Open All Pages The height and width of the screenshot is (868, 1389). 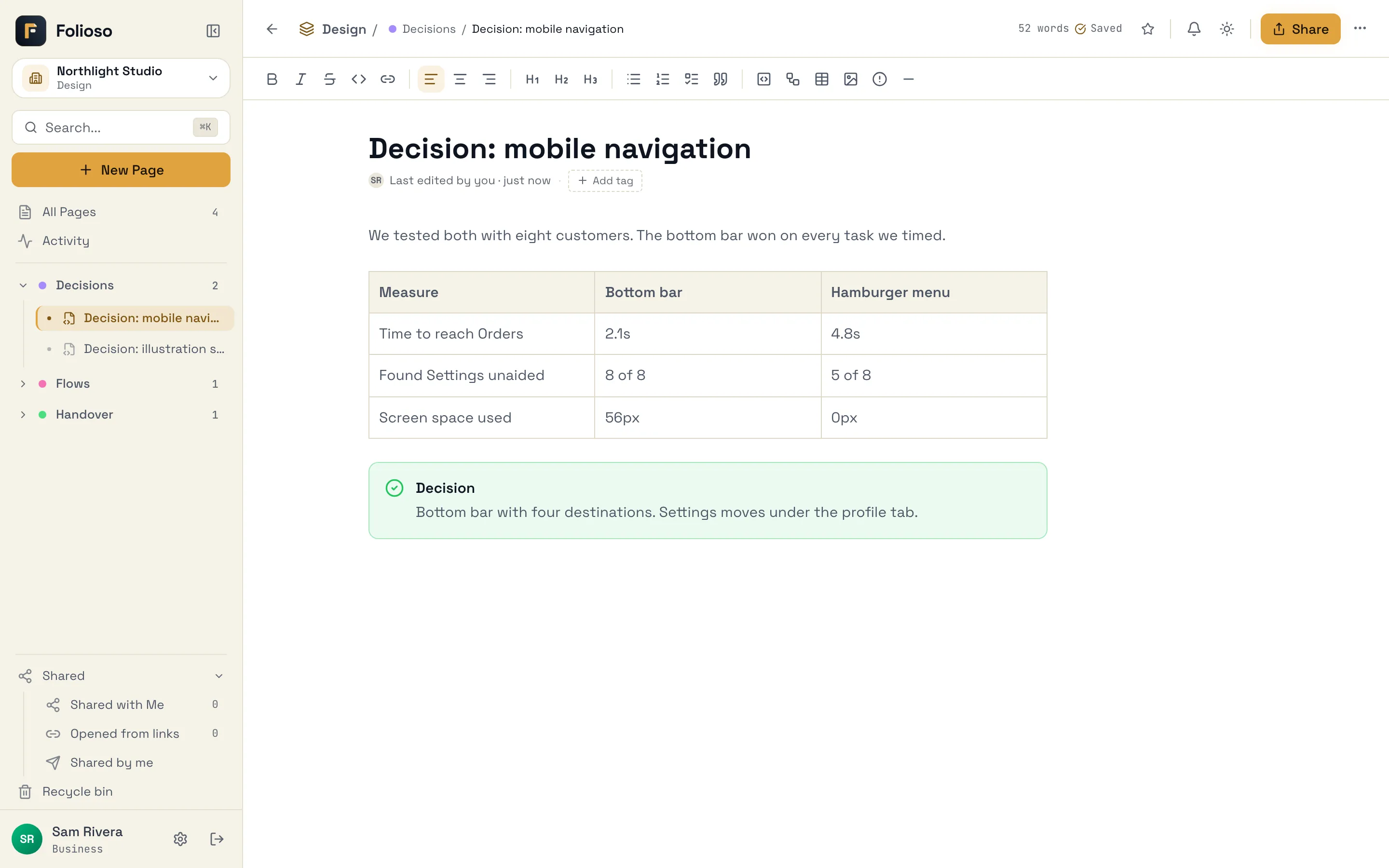click(x=121, y=212)
